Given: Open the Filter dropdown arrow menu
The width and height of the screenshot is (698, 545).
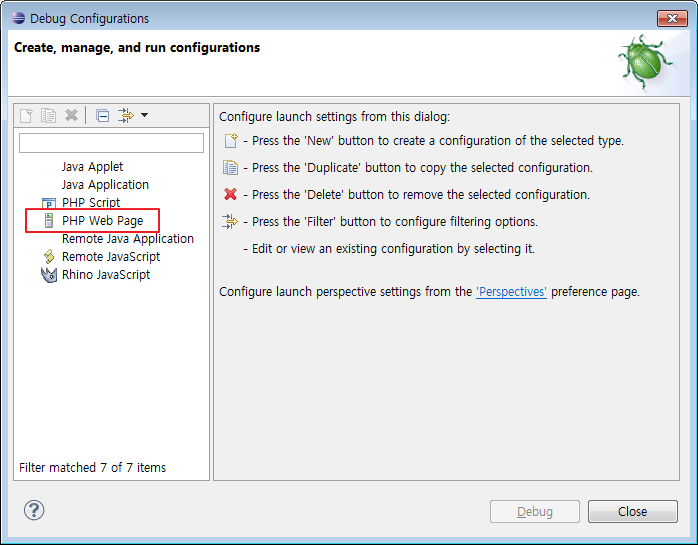Looking at the screenshot, I should [x=144, y=115].
